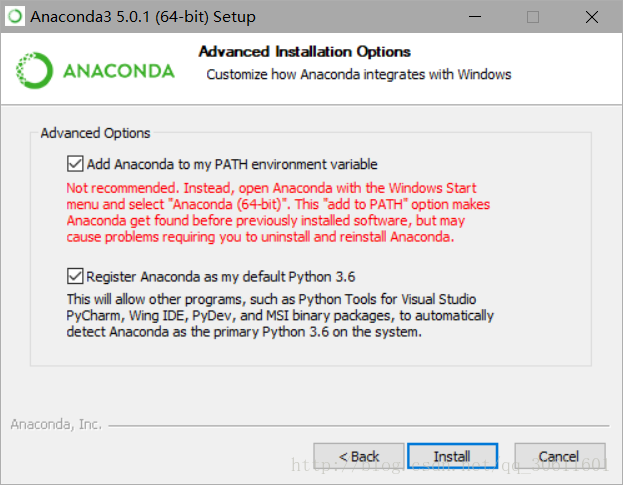The width and height of the screenshot is (623, 485).
Task: Click the Anaconda setup title bar icon
Action: click(x=14, y=17)
